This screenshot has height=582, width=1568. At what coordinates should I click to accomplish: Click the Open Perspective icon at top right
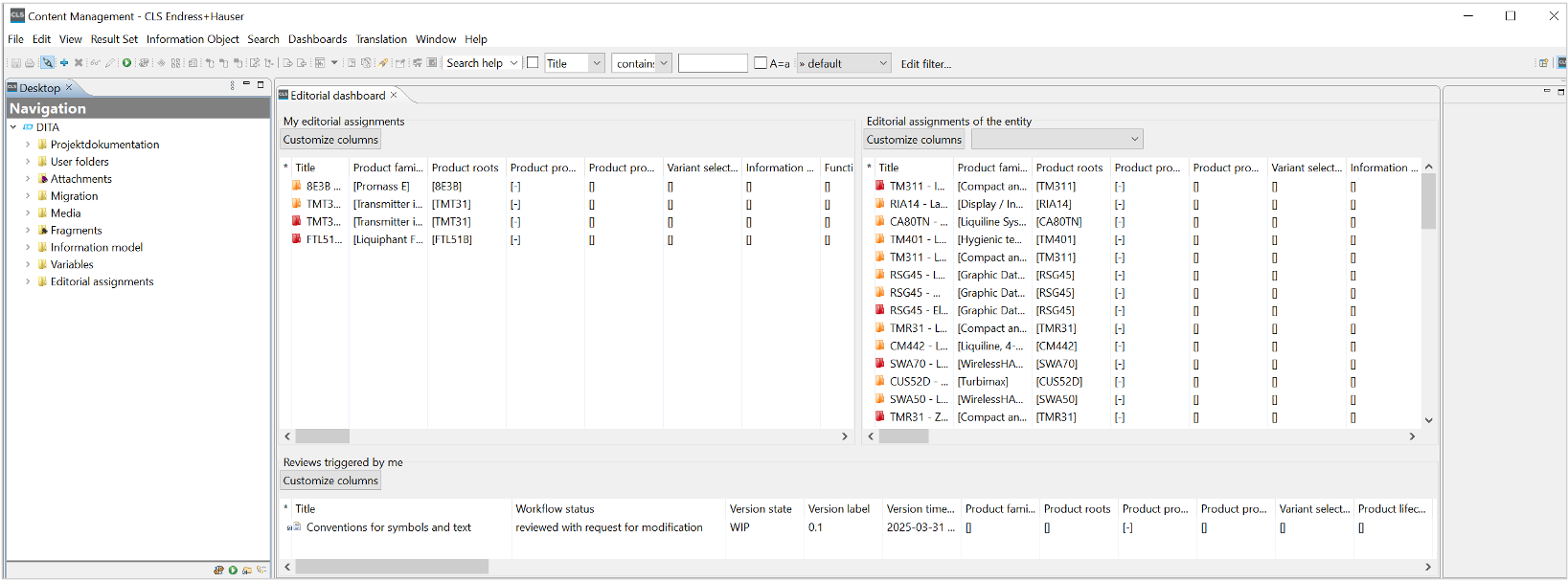pyautogui.click(x=1543, y=63)
